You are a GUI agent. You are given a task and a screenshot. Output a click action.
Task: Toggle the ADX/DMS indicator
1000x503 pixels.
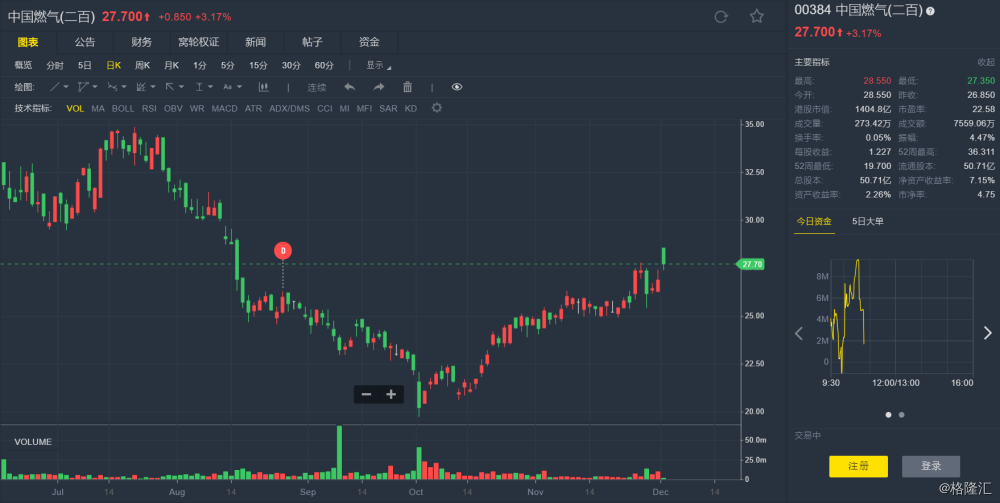click(290, 108)
